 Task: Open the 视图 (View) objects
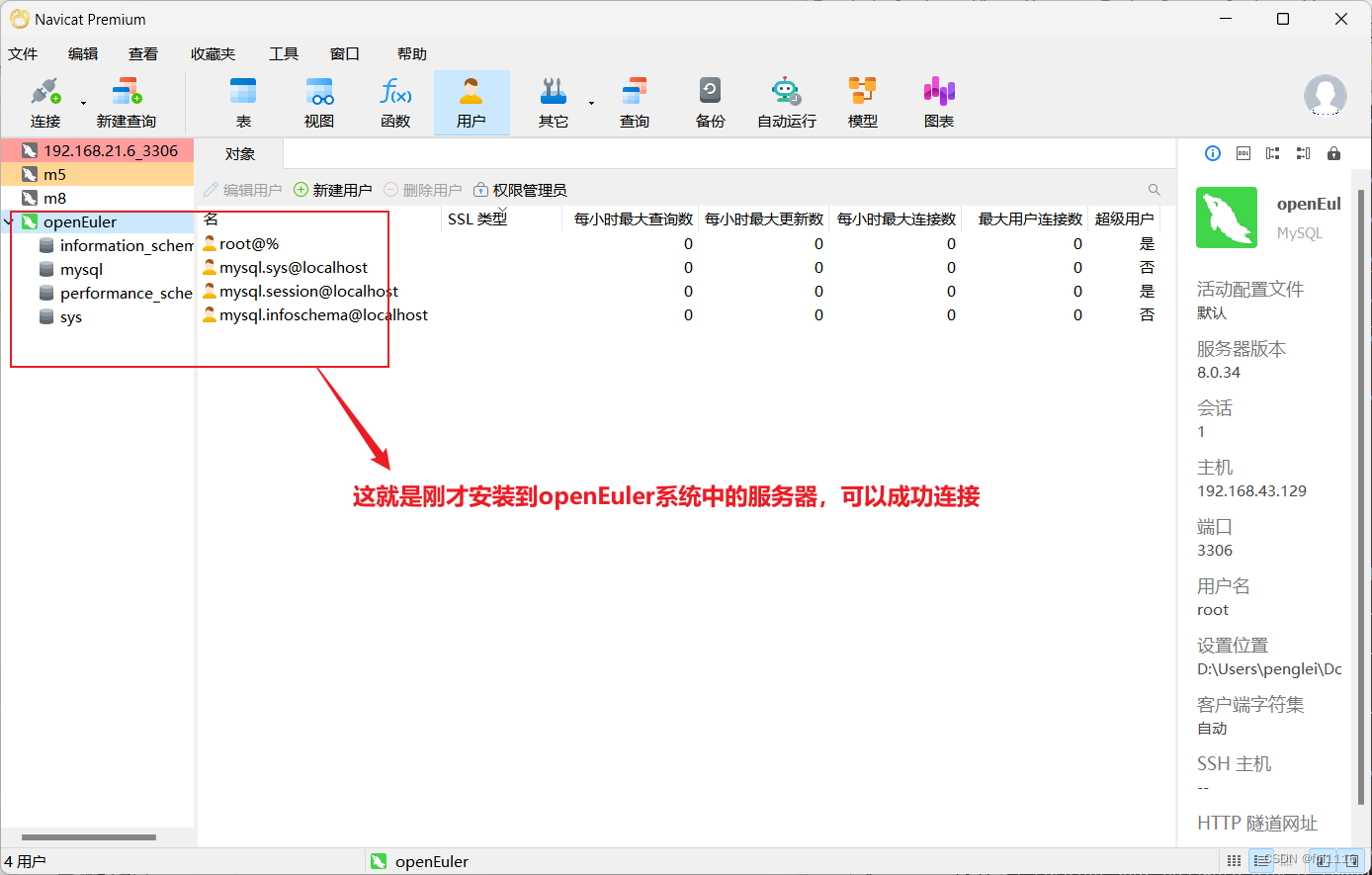pyautogui.click(x=319, y=103)
